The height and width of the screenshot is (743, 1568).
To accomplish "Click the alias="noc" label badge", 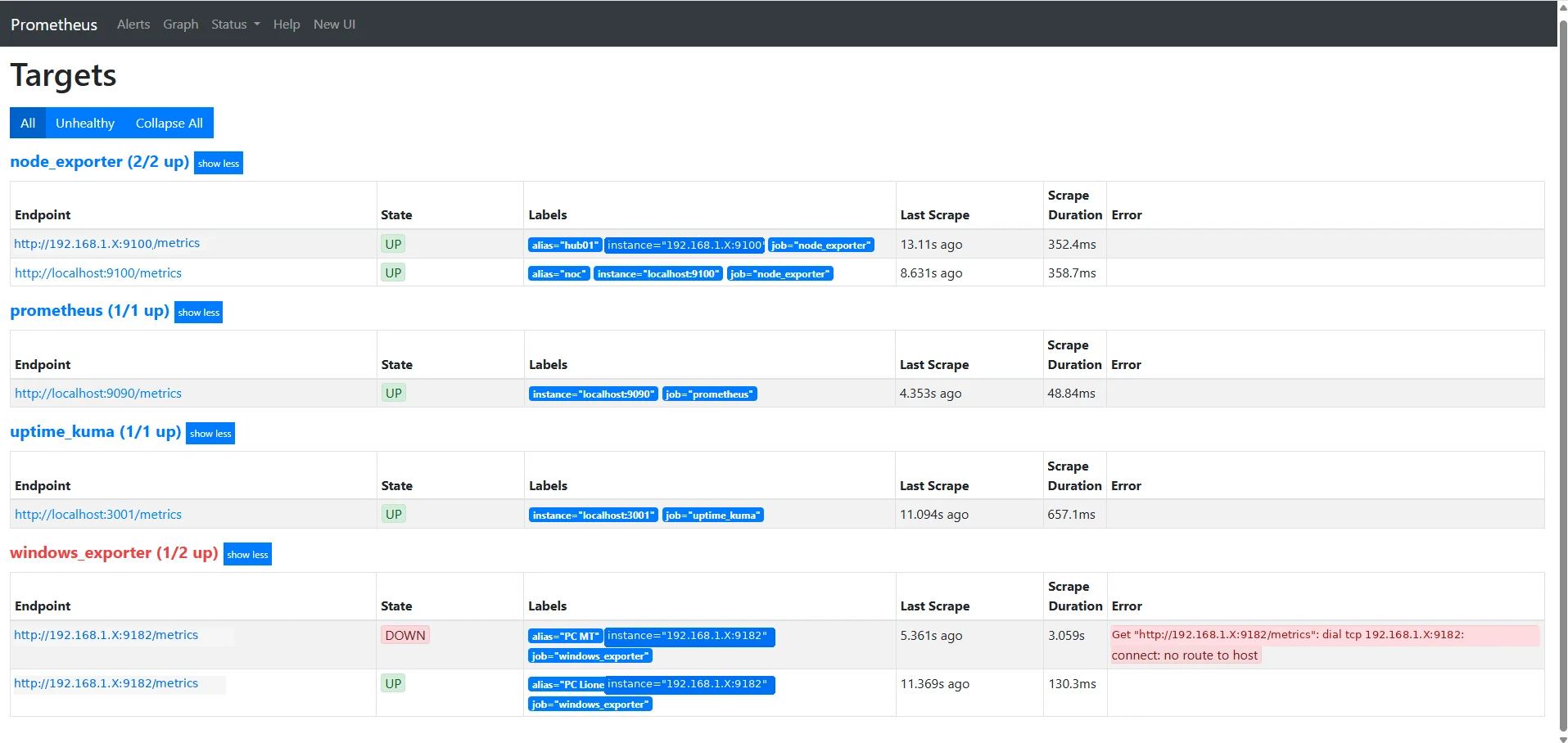I will point(558,273).
